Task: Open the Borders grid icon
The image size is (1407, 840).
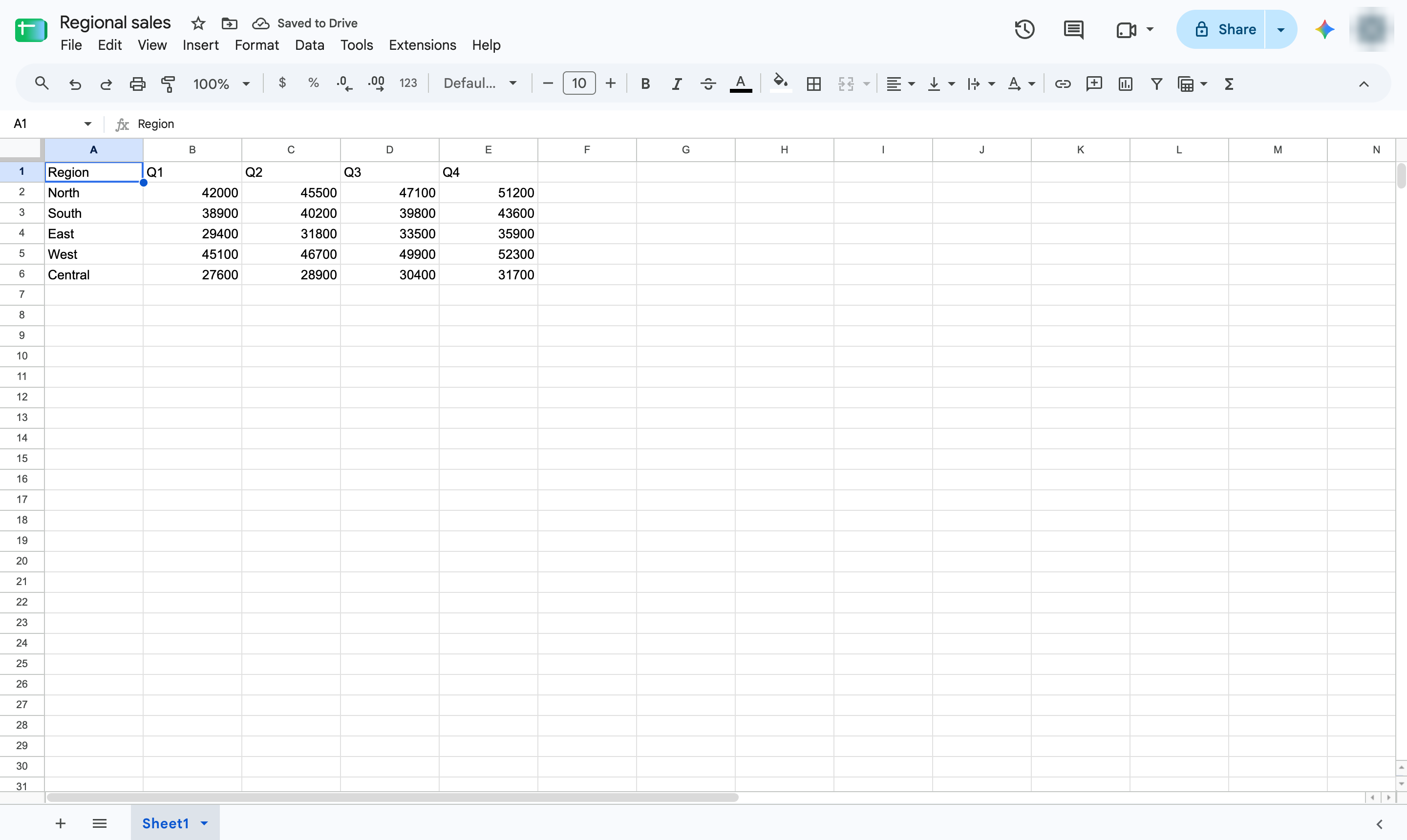Action: coord(813,84)
